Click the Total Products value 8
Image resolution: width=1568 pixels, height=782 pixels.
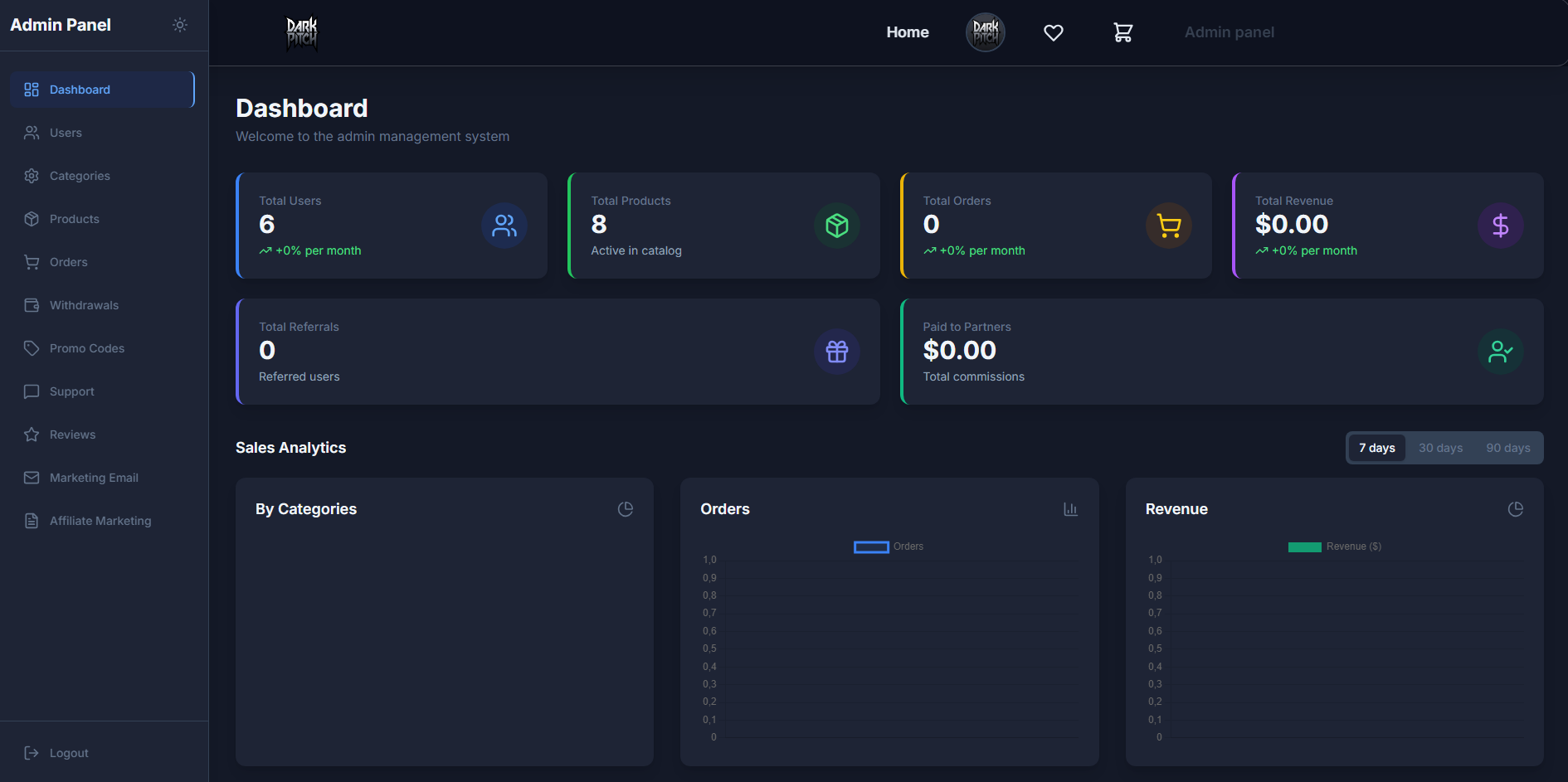599,224
